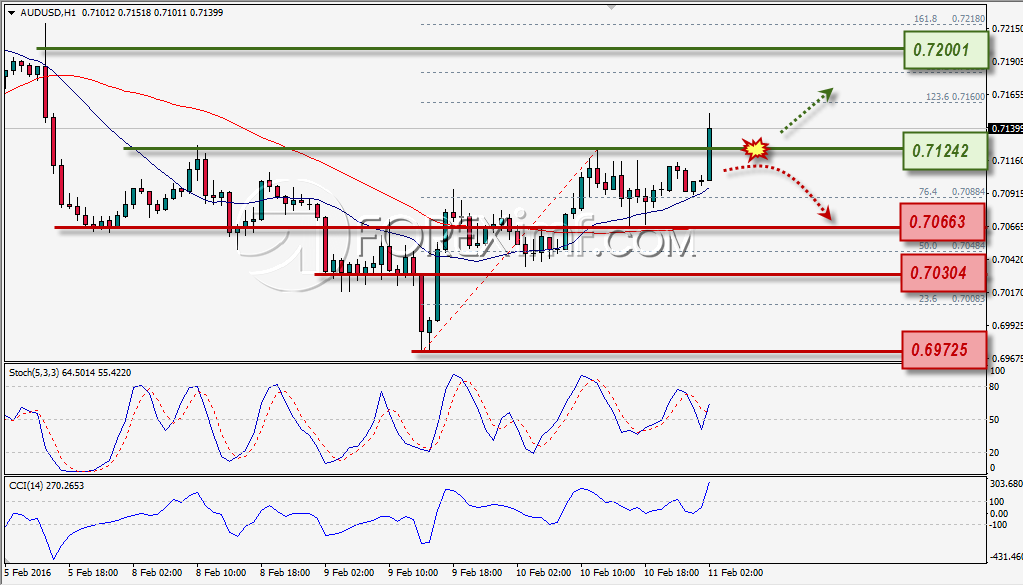This screenshot has width=1023, height=586.
Task: Click the 23.6 Fibonacci level label
Action: click(x=928, y=298)
